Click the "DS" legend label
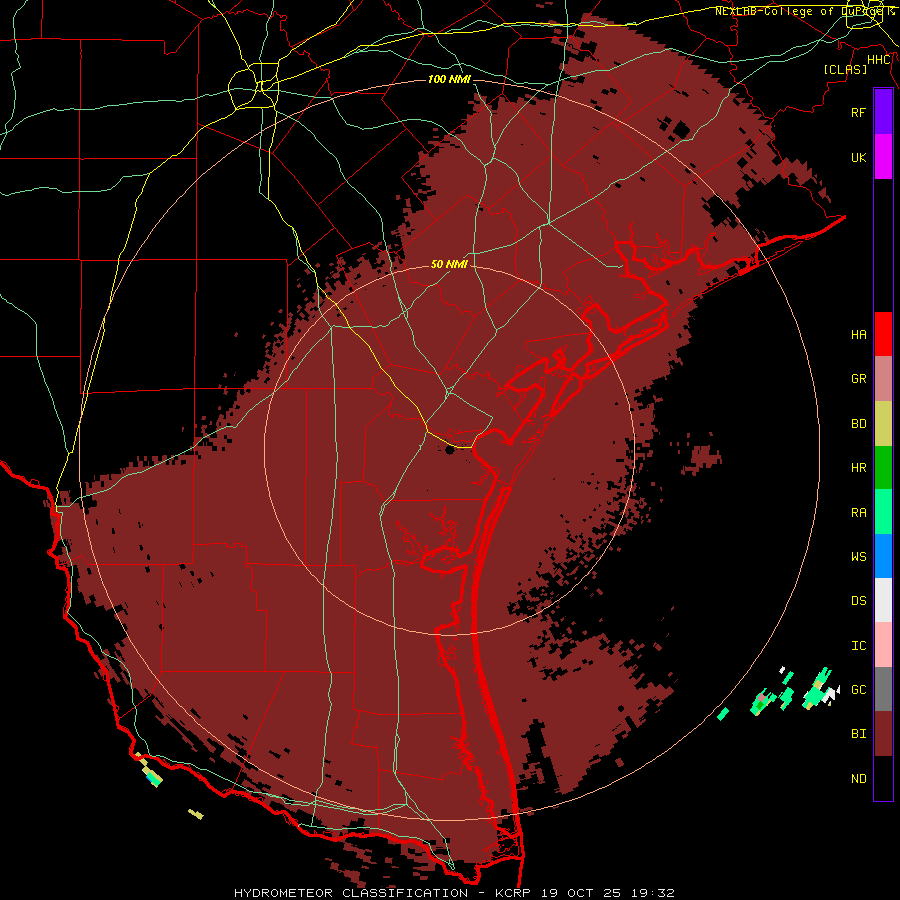The image size is (900, 900). click(x=858, y=601)
